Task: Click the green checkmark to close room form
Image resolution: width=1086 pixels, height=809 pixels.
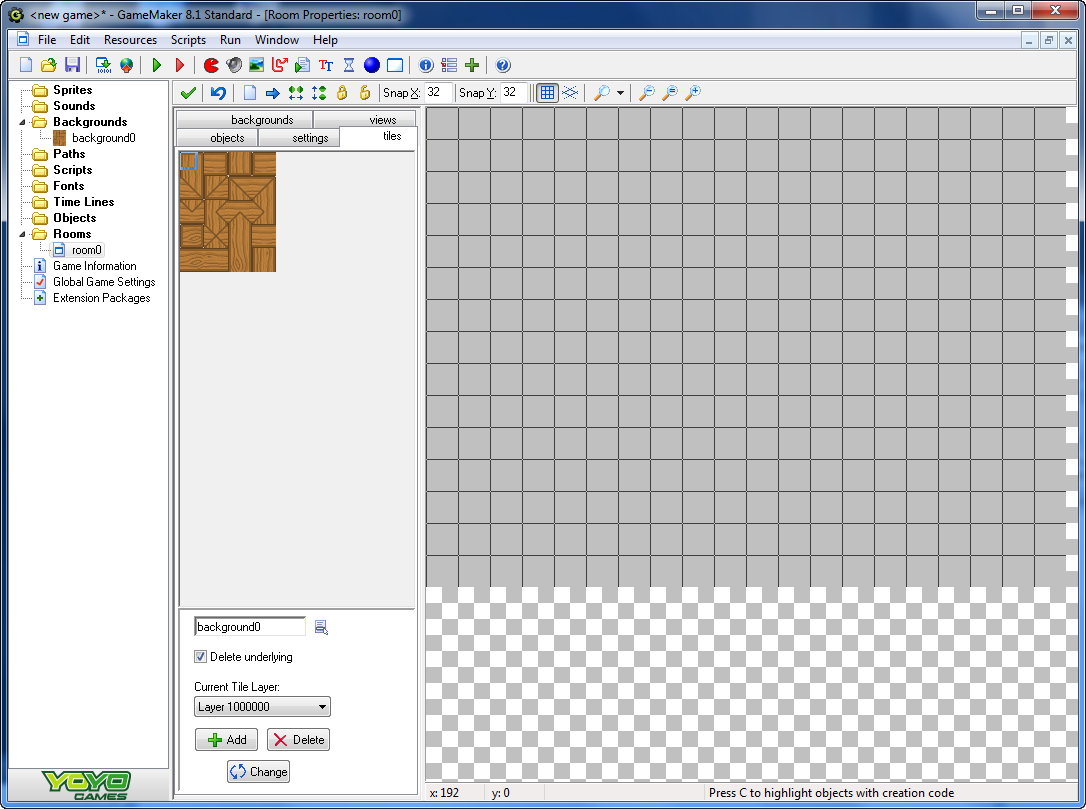Action: [188, 93]
